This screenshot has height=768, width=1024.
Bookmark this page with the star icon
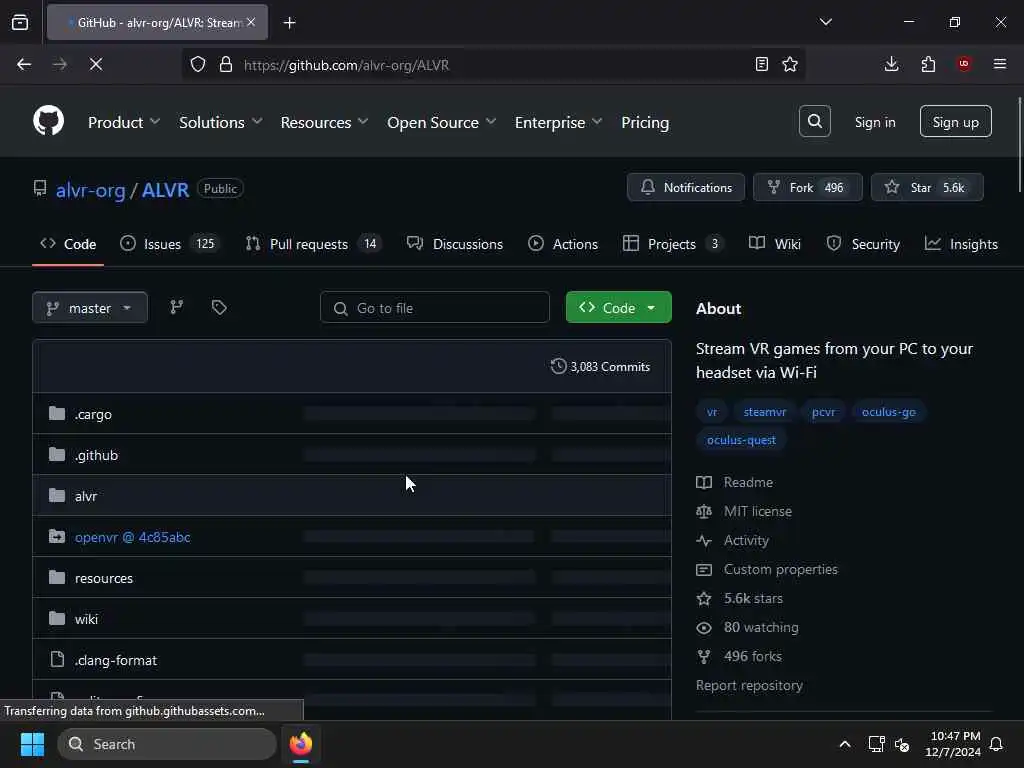pos(790,64)
